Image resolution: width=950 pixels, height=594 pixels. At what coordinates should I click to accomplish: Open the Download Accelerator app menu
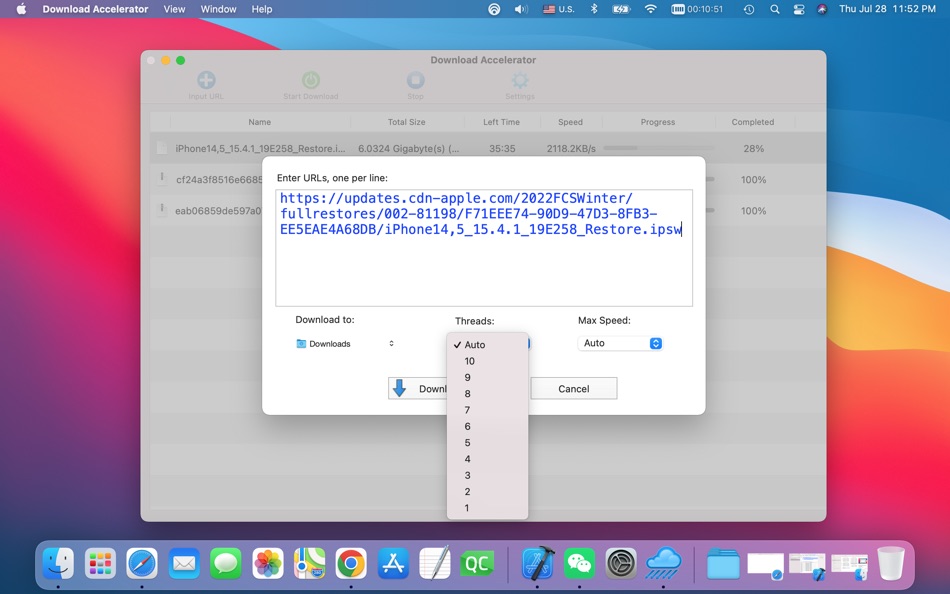95,9
